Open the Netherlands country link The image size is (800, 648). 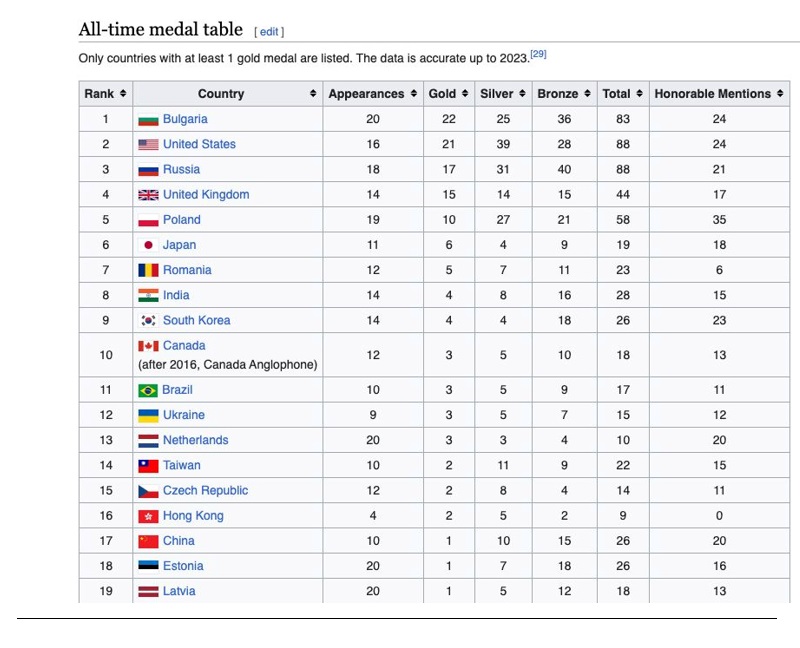coord(195,440)
